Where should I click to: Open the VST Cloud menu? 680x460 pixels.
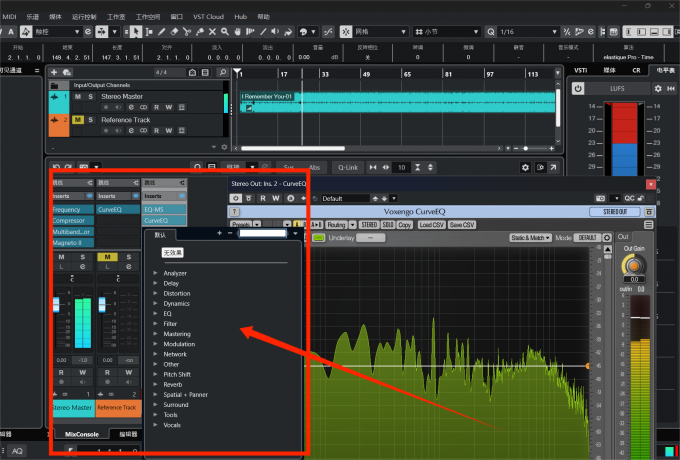pyautogui.click(x=209, y=17)
